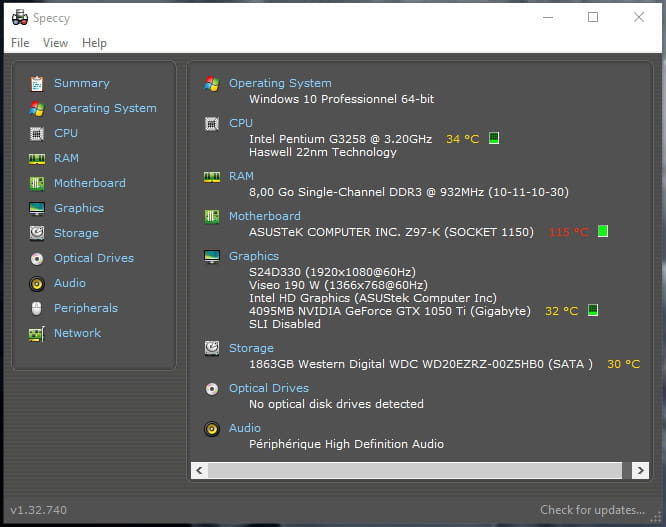Click the Motherboard icon in summary panel

(212, 217)
